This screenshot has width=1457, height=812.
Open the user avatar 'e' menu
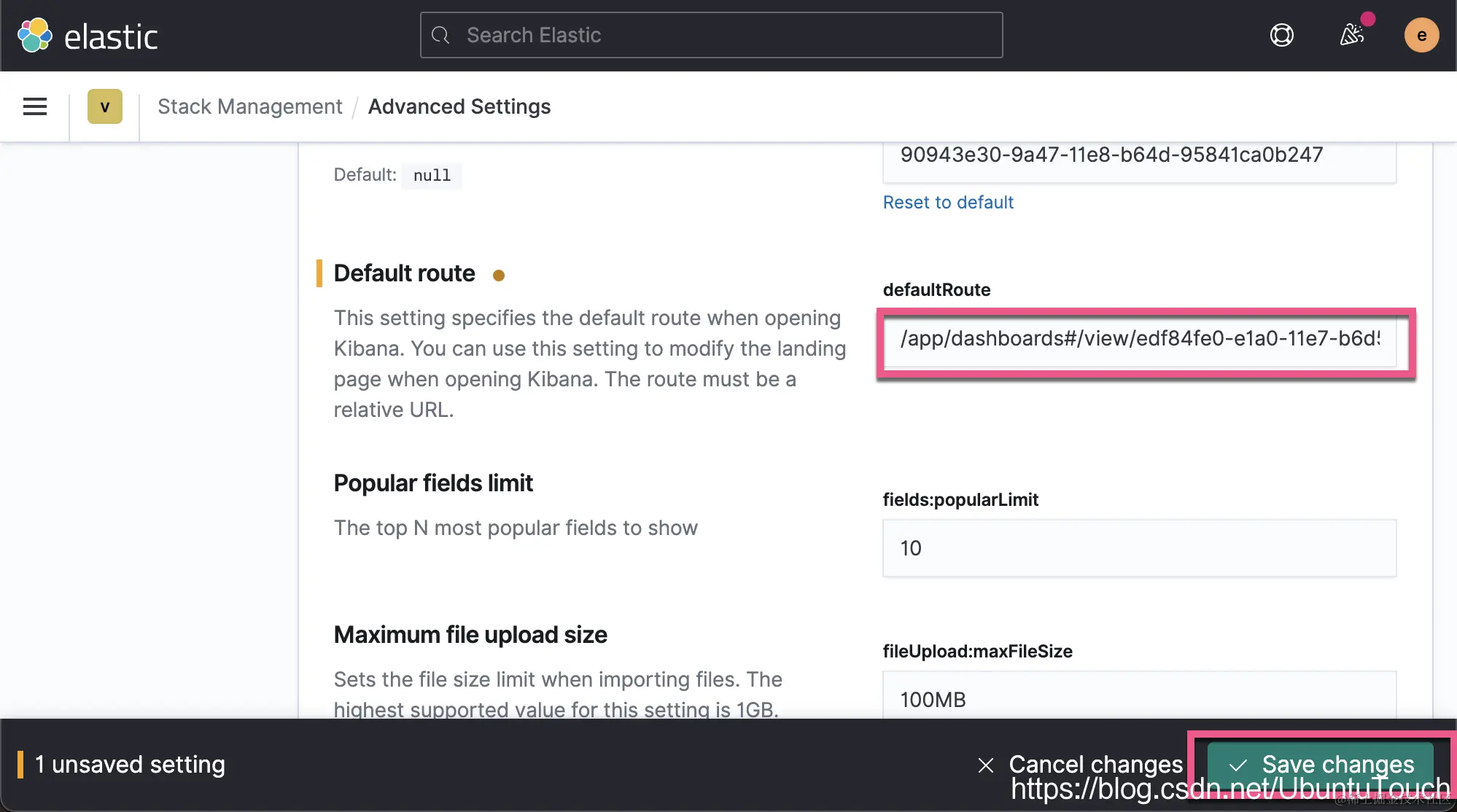pyautogui.click(x=1421, y=35)
